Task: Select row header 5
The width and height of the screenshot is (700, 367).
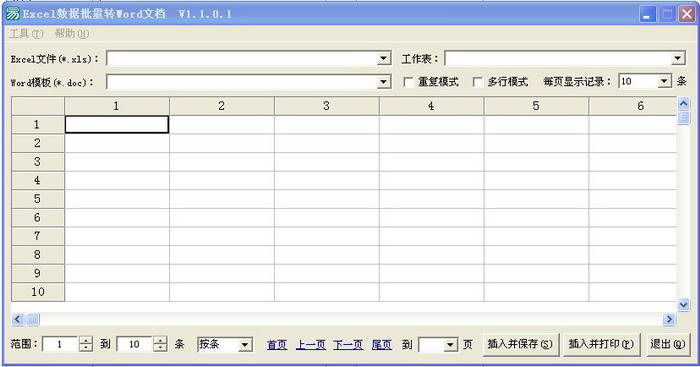Action: (38, 199)
